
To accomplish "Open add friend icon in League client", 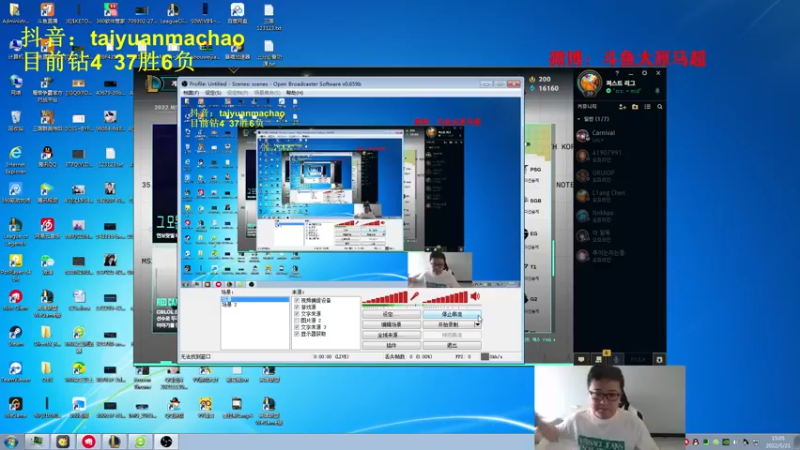I will 622,107.
